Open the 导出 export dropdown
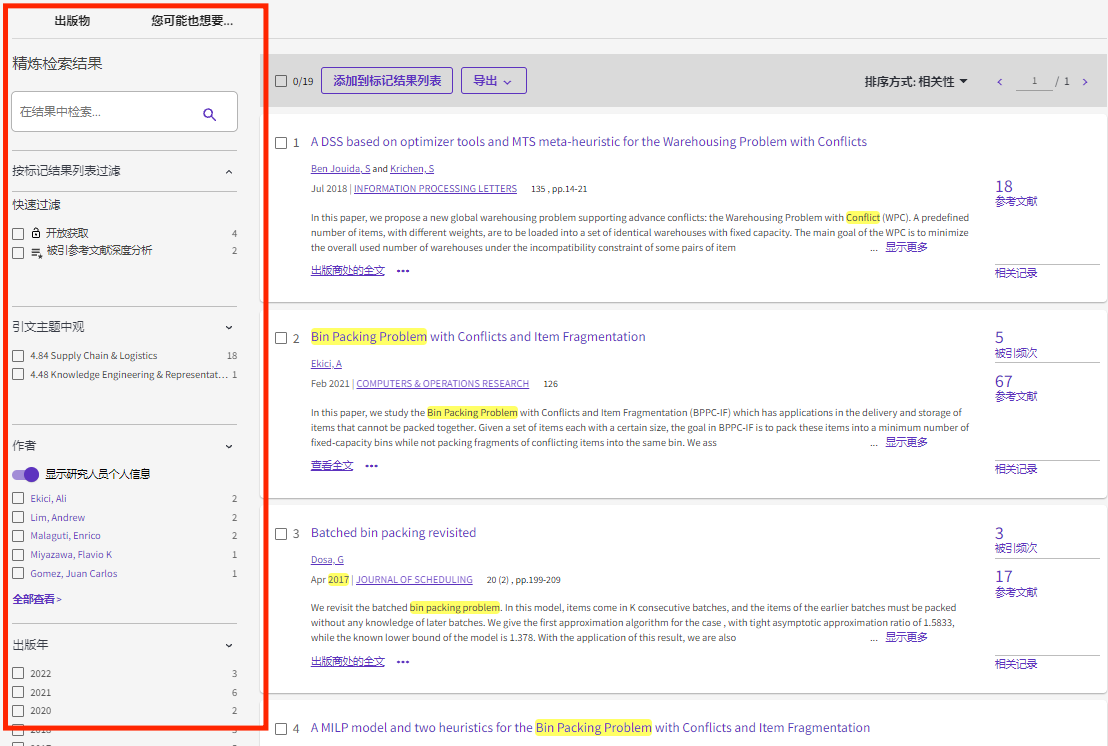 [493, 81]
